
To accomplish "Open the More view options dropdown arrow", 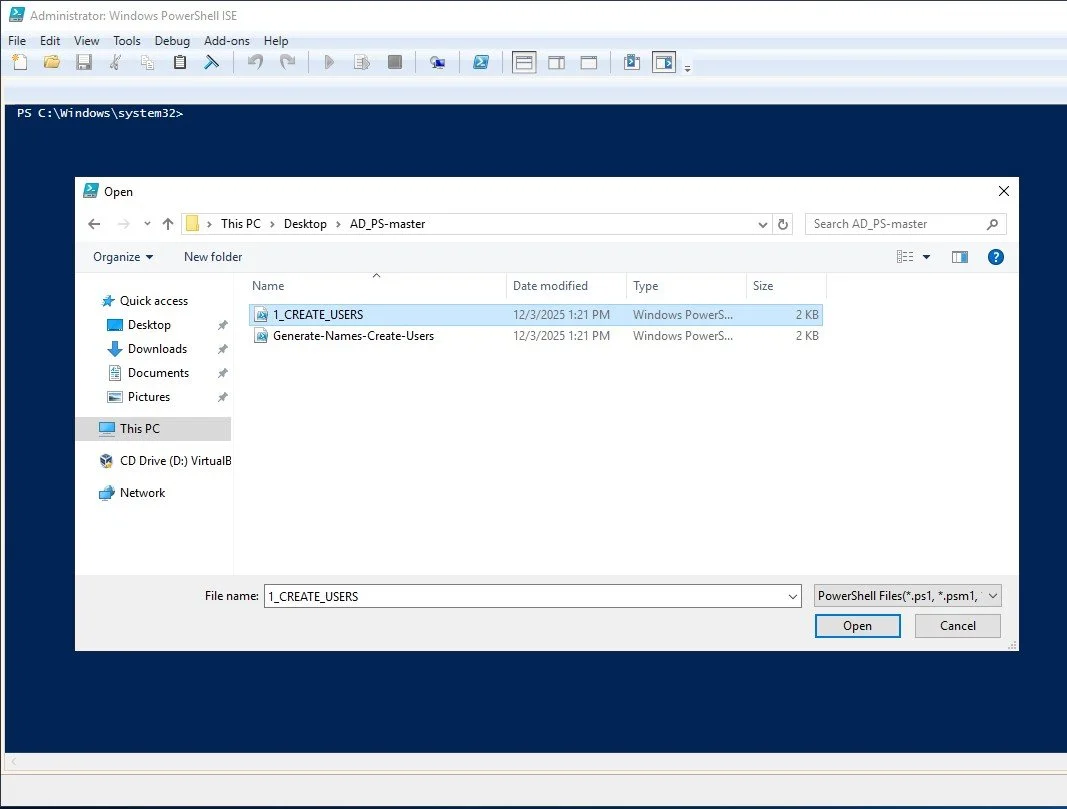I will tap(926, 257).
